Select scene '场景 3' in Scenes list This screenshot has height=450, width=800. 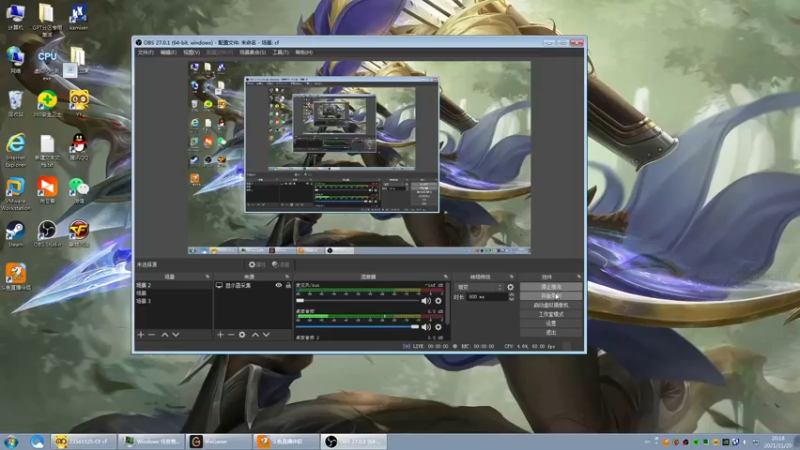coord(173,301)
